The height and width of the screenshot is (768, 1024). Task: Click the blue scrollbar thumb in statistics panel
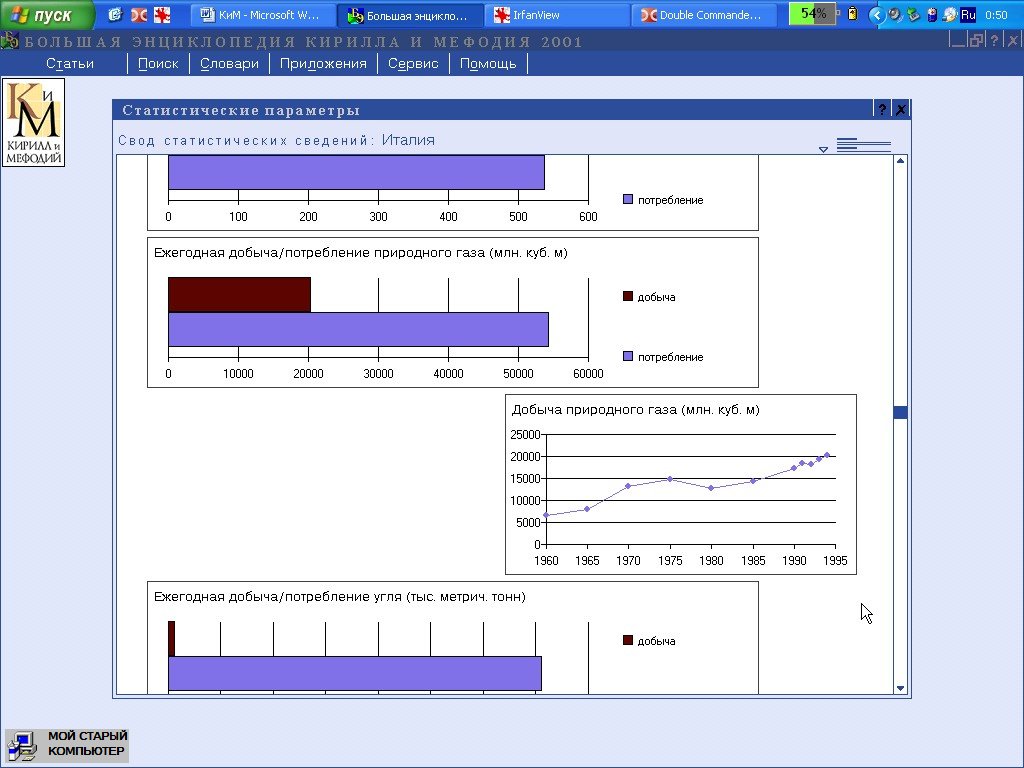click(x=900, y=412)
